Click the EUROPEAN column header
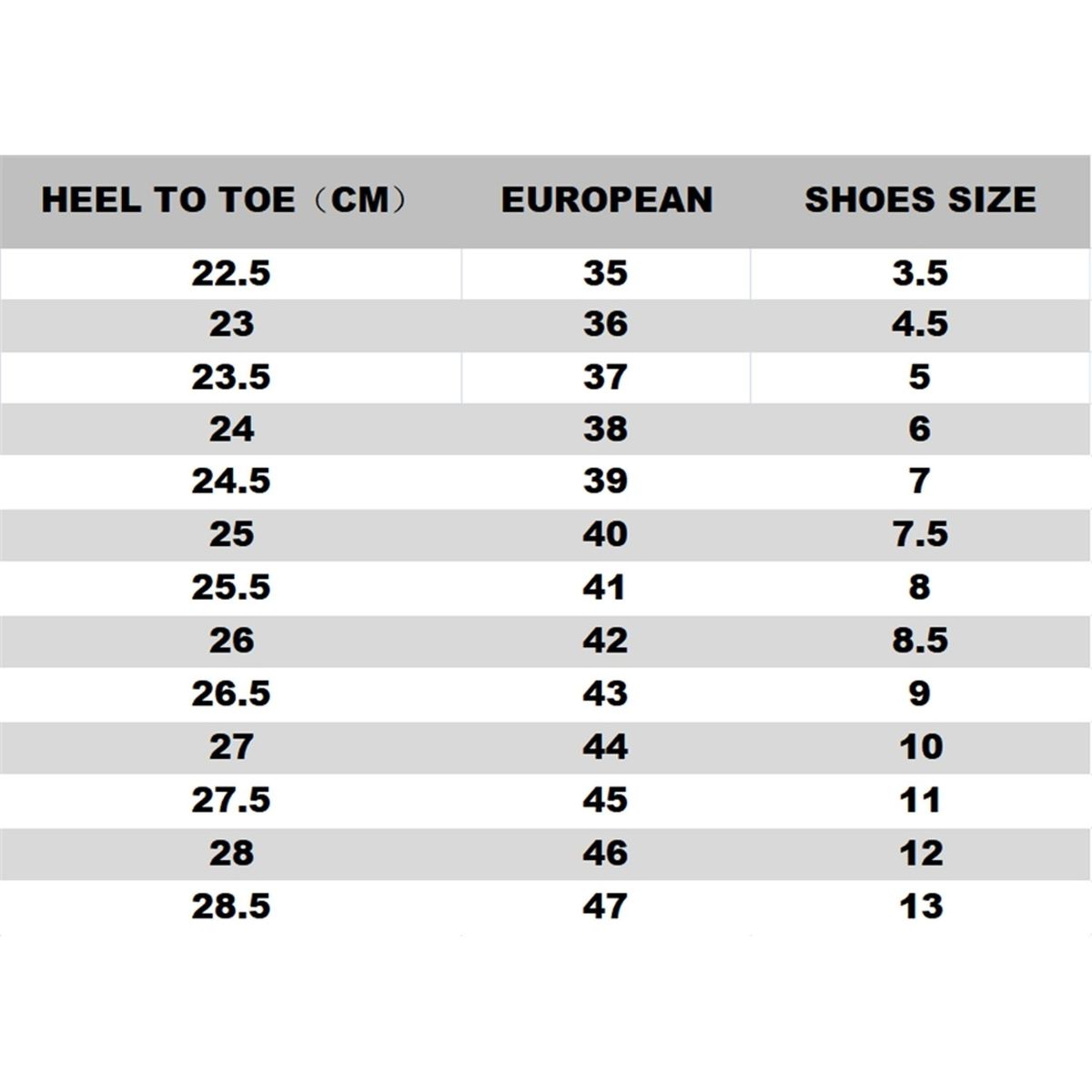 606,200
